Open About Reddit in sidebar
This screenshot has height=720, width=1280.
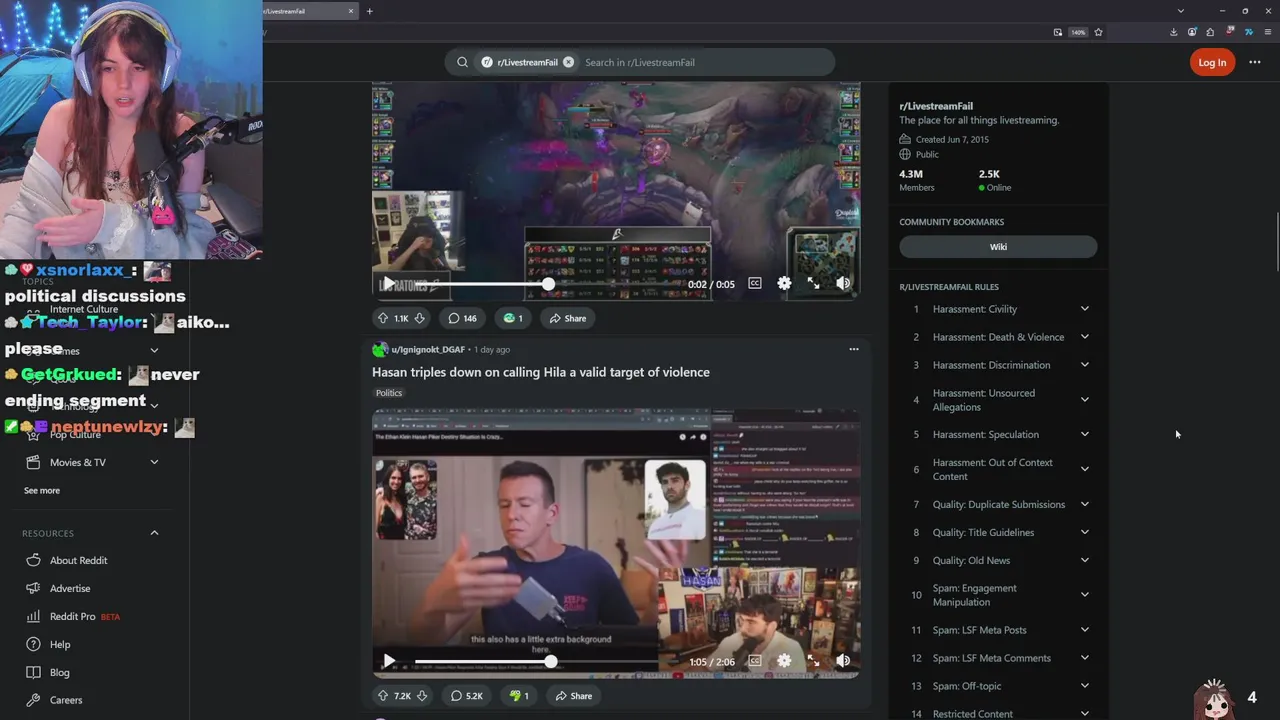tap(78, 561)
